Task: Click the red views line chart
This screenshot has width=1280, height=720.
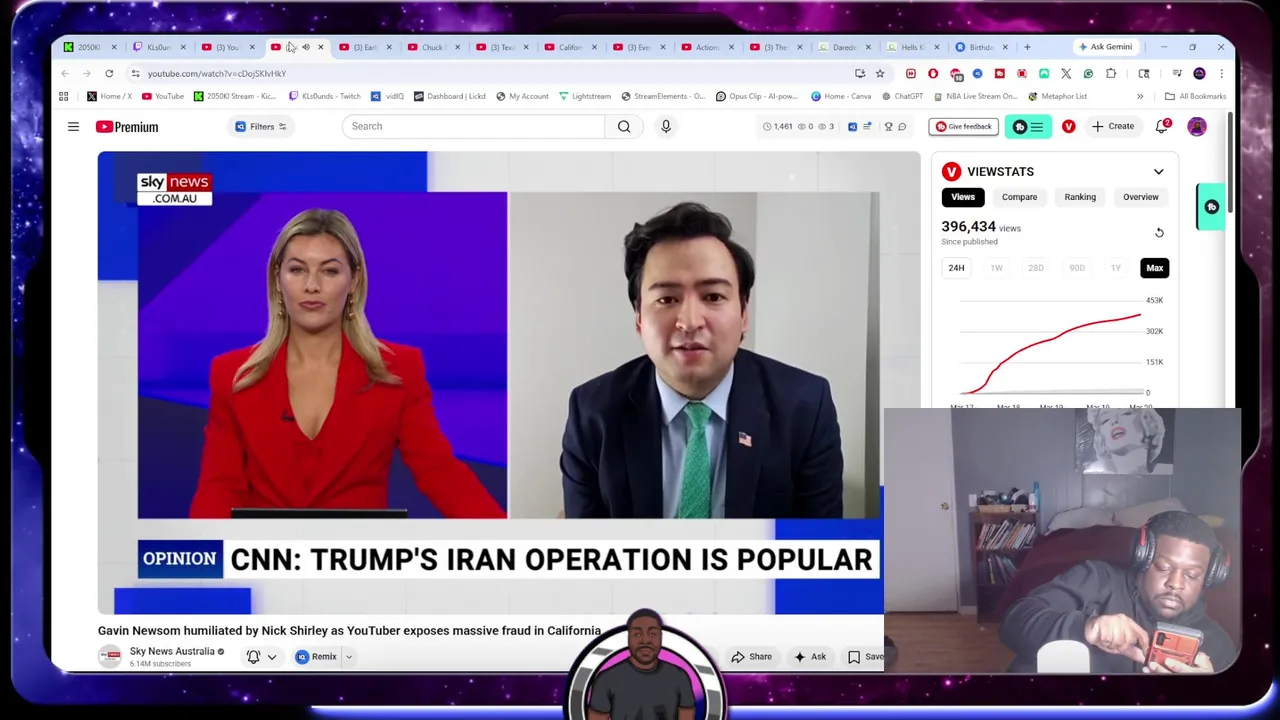Action: click(x=1051, y=352)
